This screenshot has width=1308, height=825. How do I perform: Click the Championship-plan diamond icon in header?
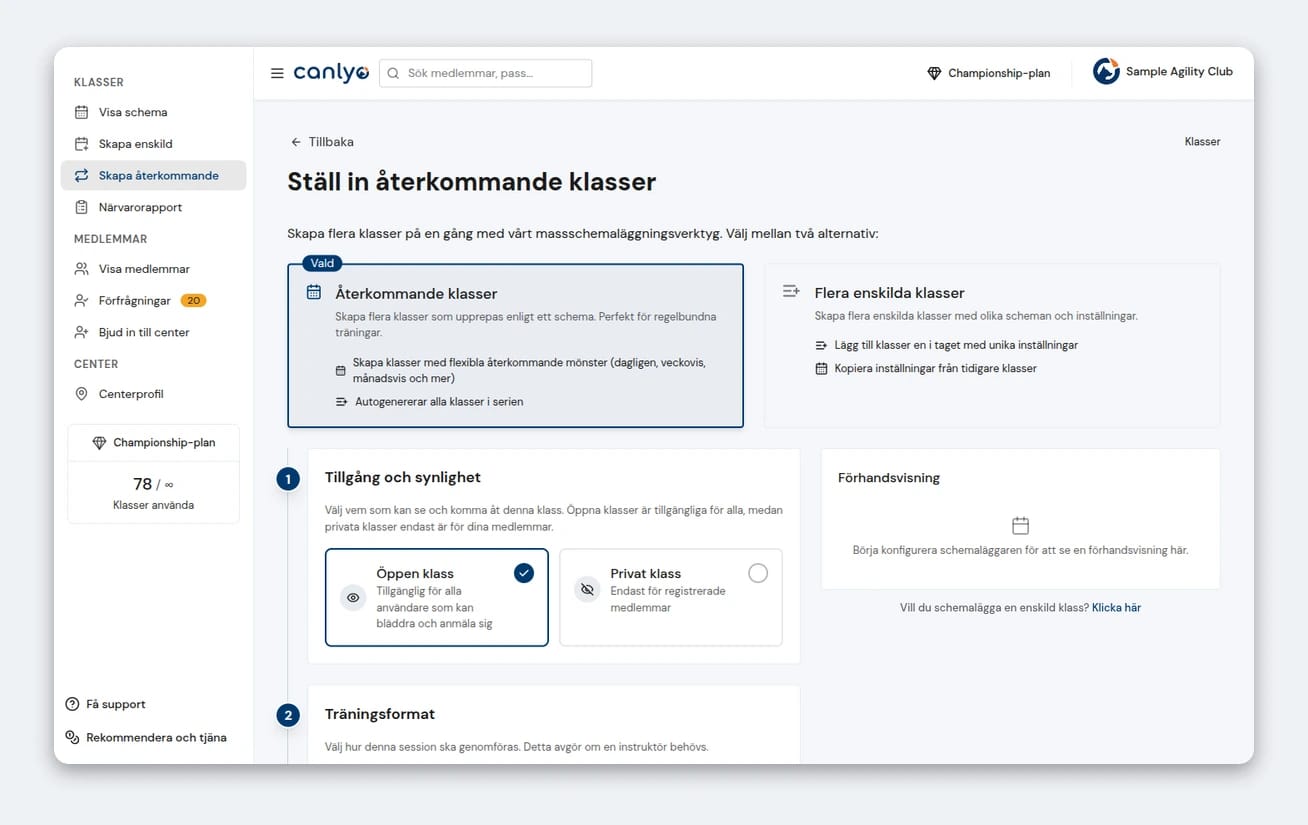pos(934,73)
